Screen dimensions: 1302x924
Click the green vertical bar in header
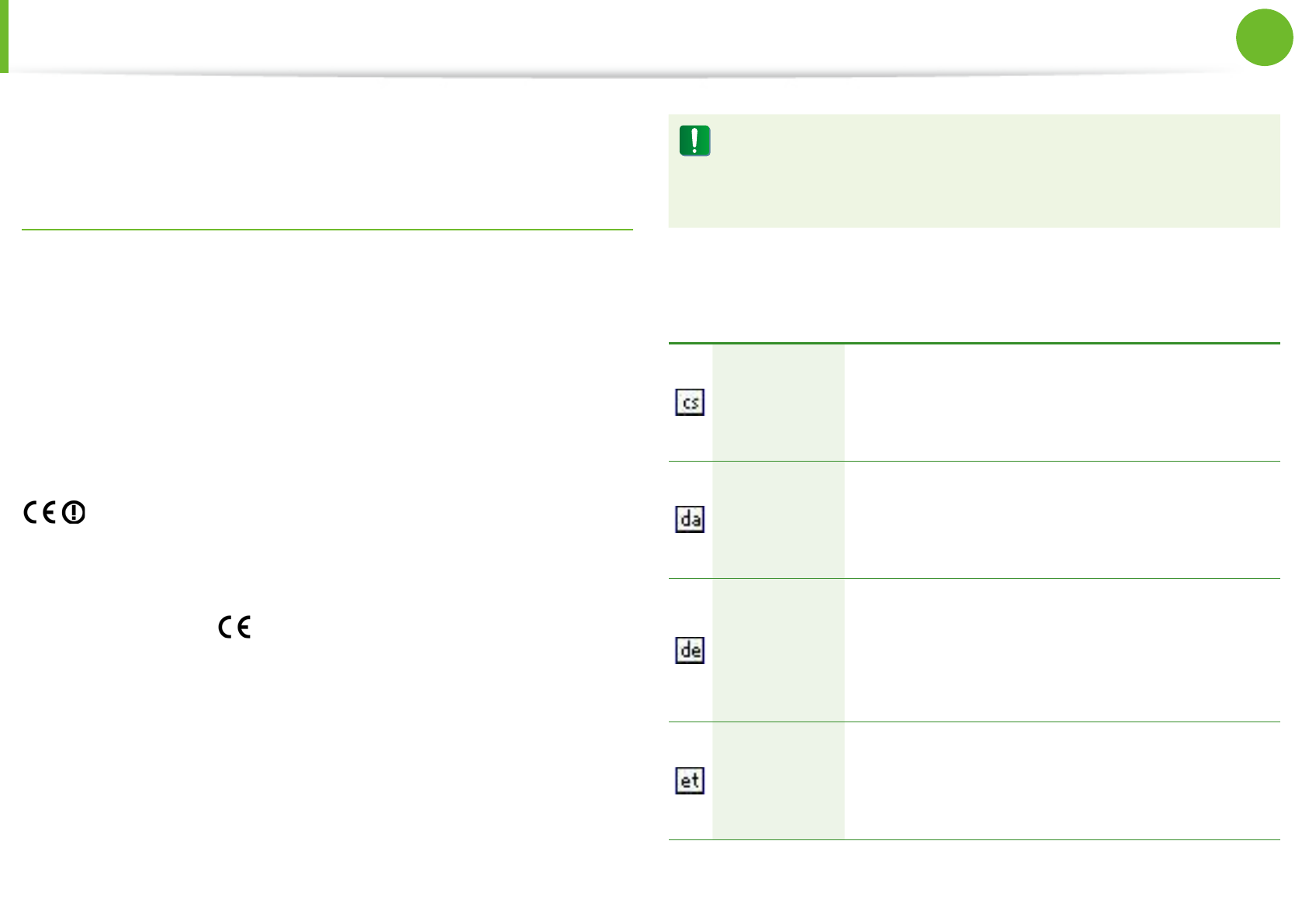[4, 36]
